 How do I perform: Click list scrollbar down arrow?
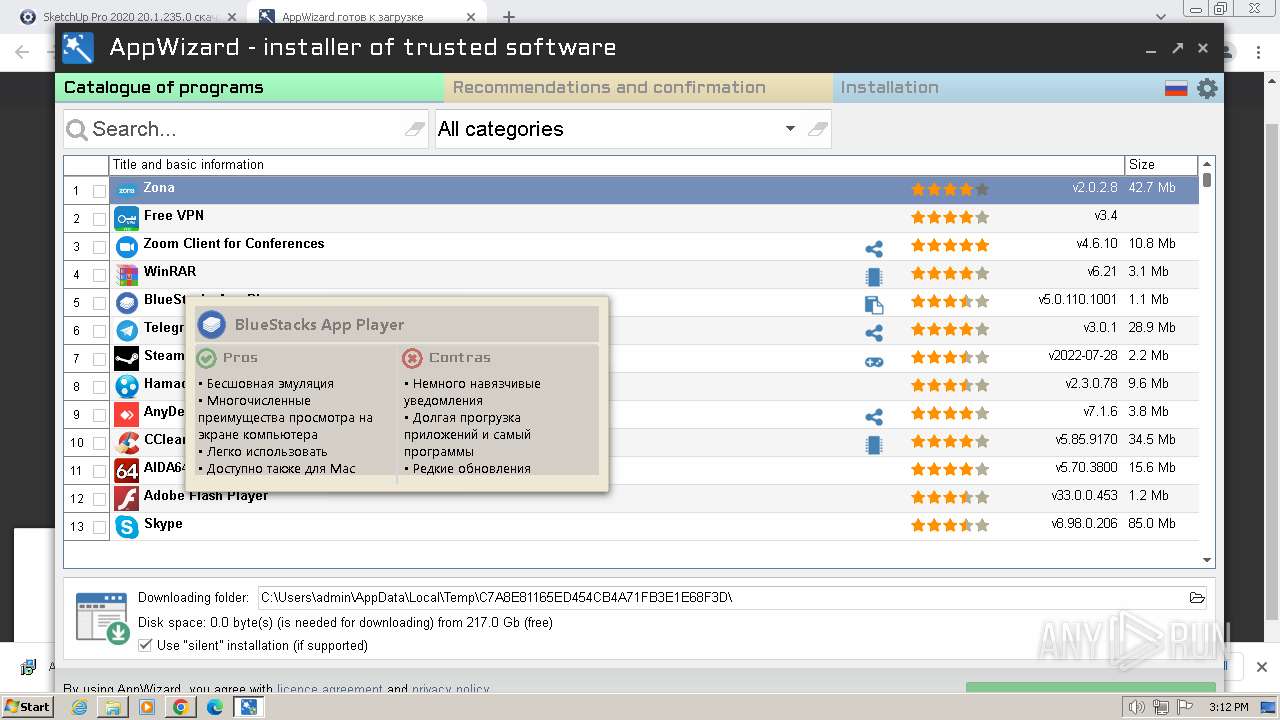(1207, 561)
